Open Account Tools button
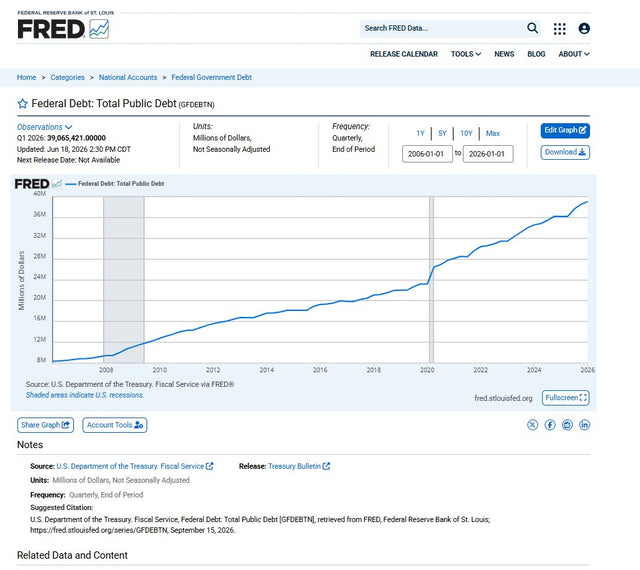 click(115, 425)
